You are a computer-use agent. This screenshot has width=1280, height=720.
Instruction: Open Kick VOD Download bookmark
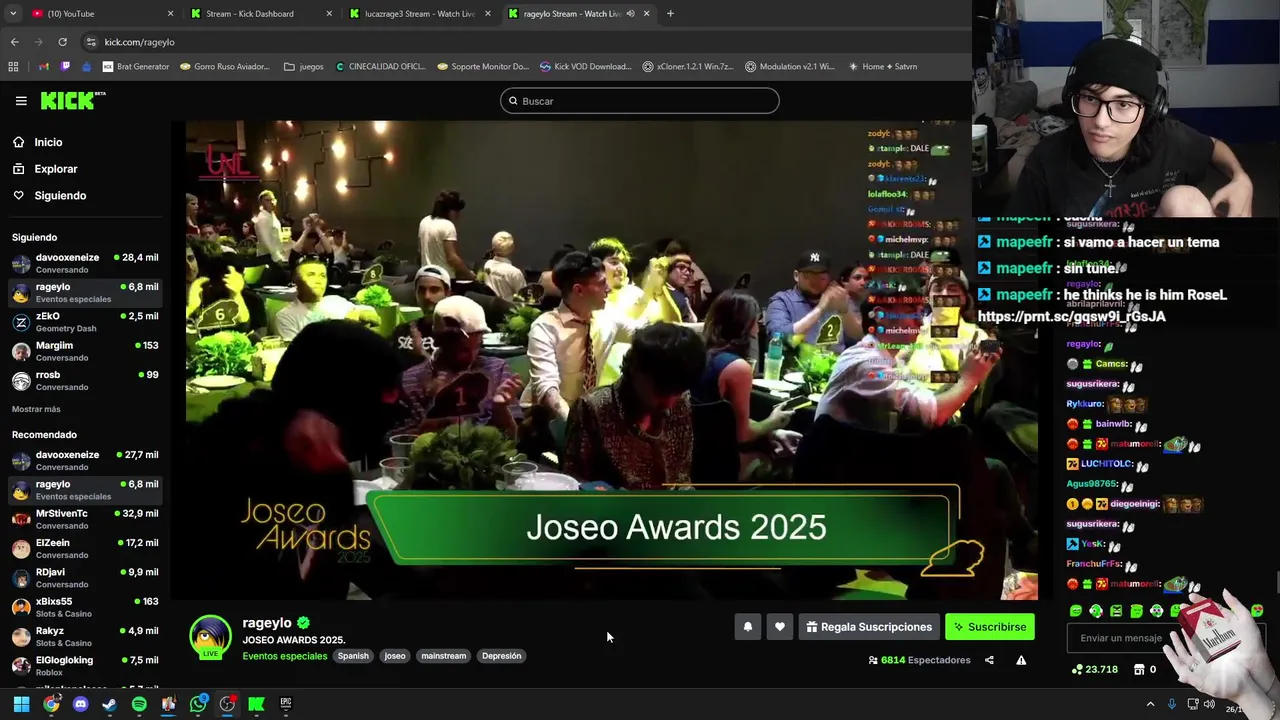(x=585, y=67)
